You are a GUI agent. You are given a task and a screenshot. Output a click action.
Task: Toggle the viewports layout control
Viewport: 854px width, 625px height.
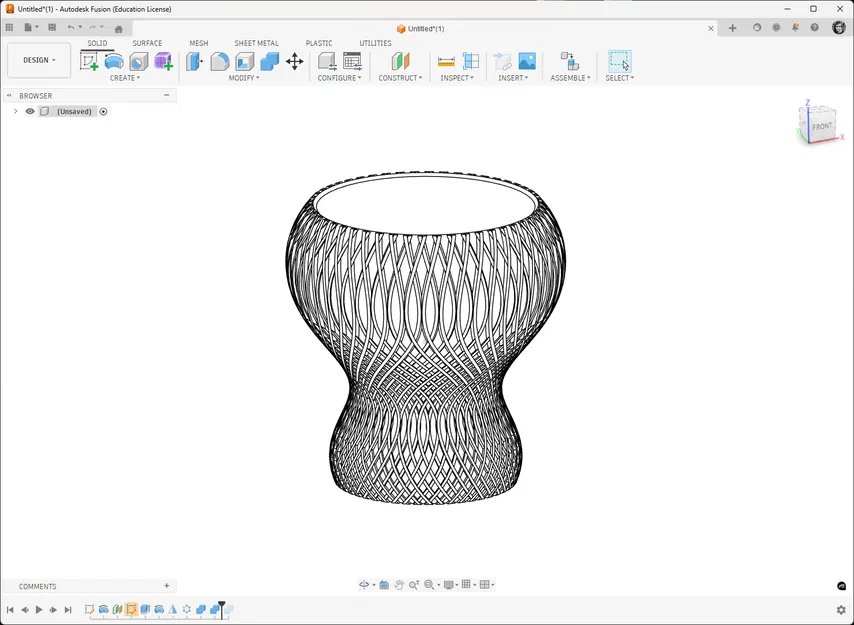486,584
